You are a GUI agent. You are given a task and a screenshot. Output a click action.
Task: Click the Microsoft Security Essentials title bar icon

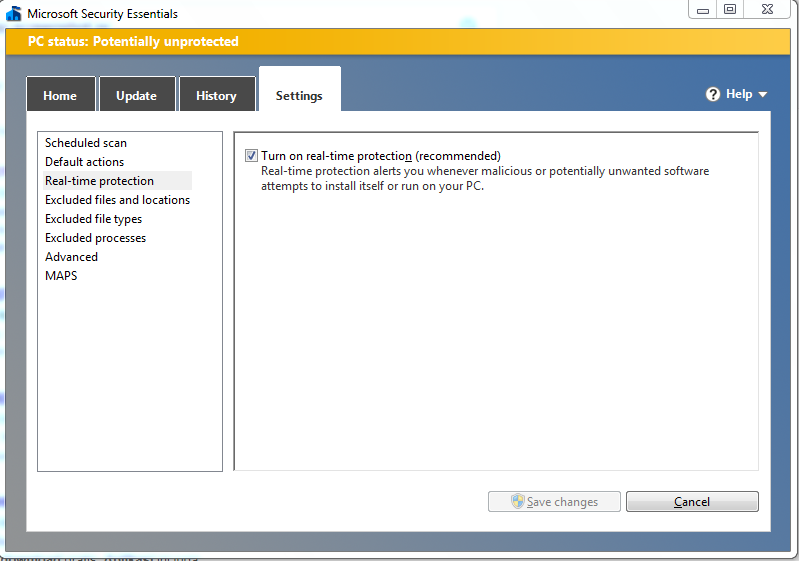[x=14, y=13]
